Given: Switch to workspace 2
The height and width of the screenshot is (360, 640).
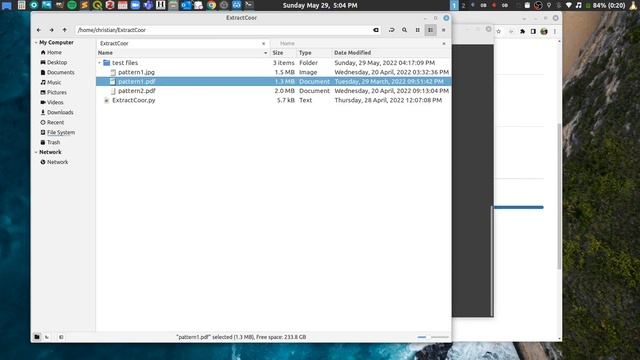Looking at the screenshot, I should (463, 5).
